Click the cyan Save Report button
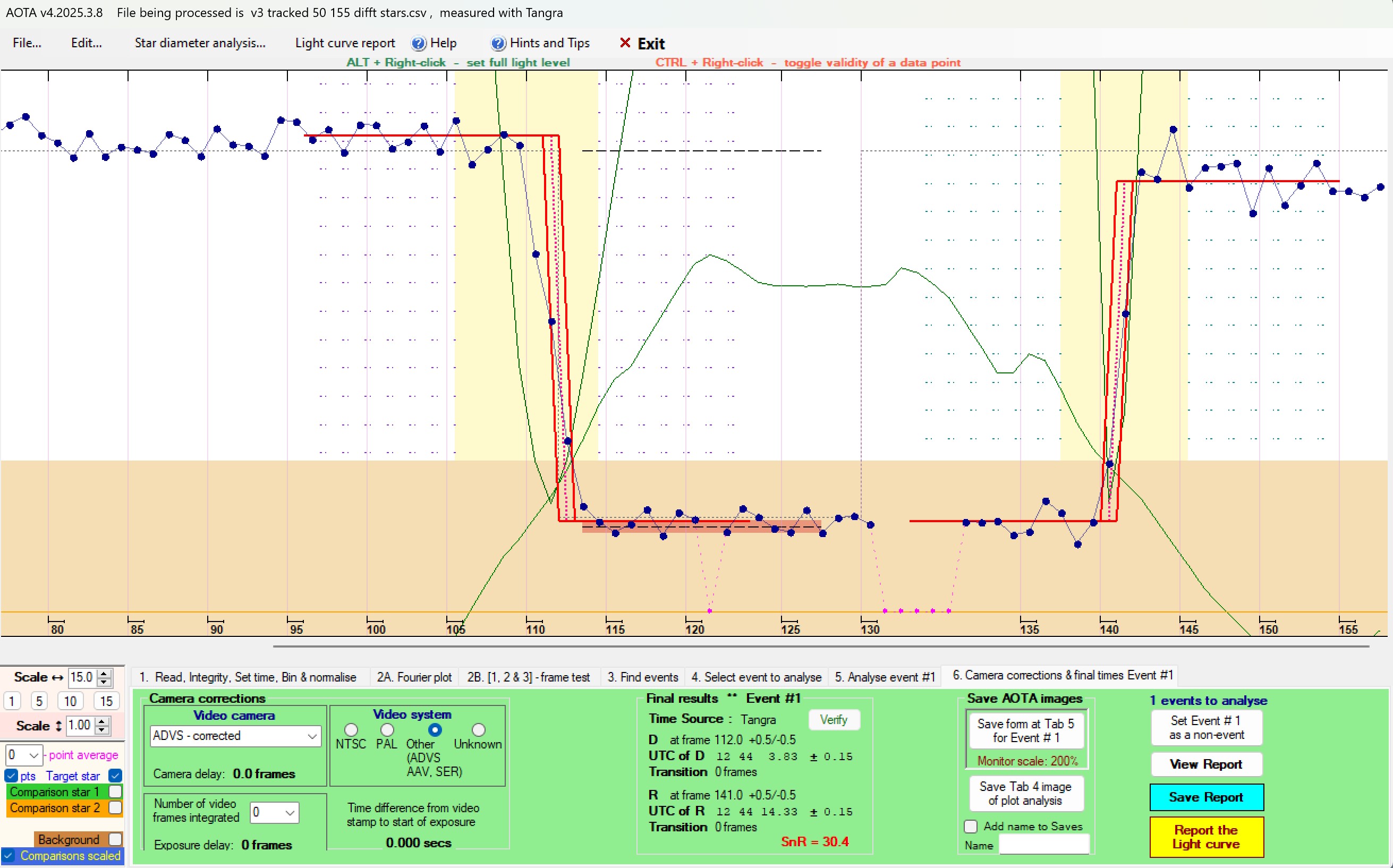 (x=1206, y=797)
